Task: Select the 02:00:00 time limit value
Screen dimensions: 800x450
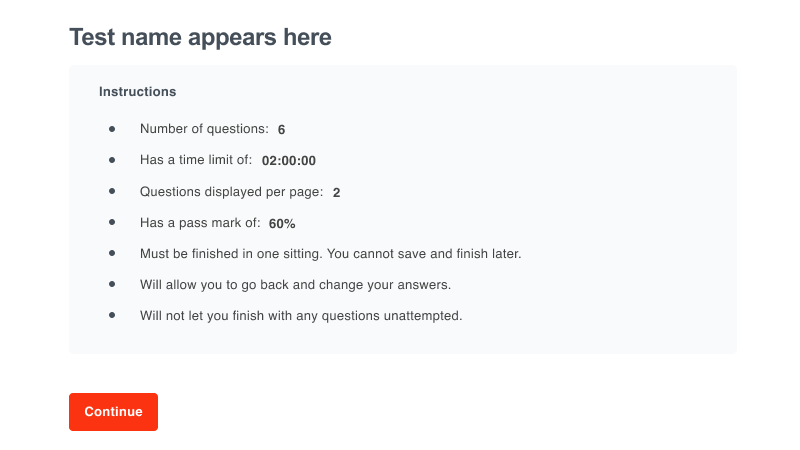Action: point(289,161)
